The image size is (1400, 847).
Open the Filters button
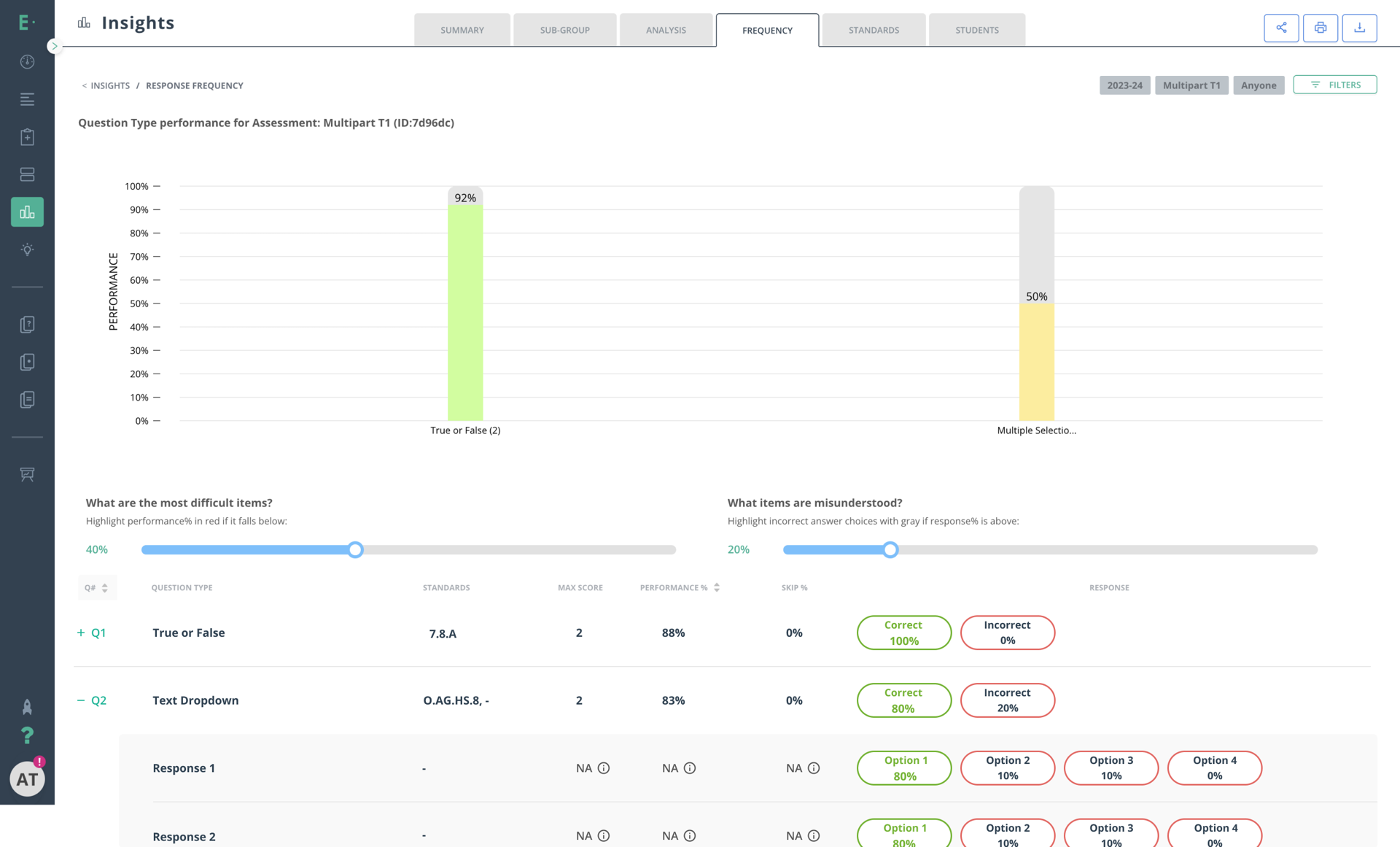pos(1334,85)
